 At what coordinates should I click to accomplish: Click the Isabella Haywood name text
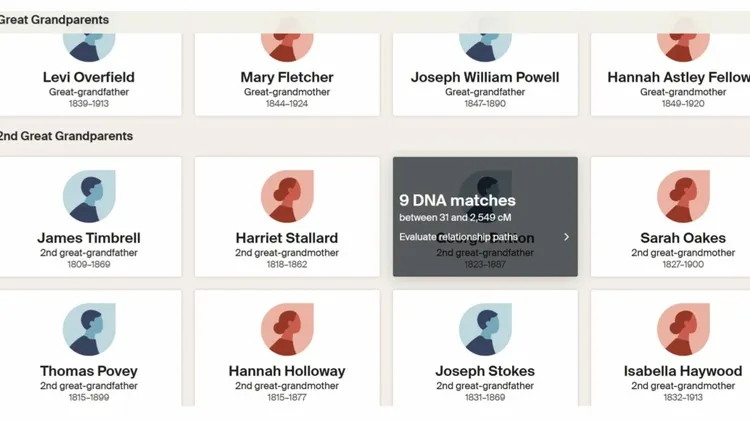point(683,371)
